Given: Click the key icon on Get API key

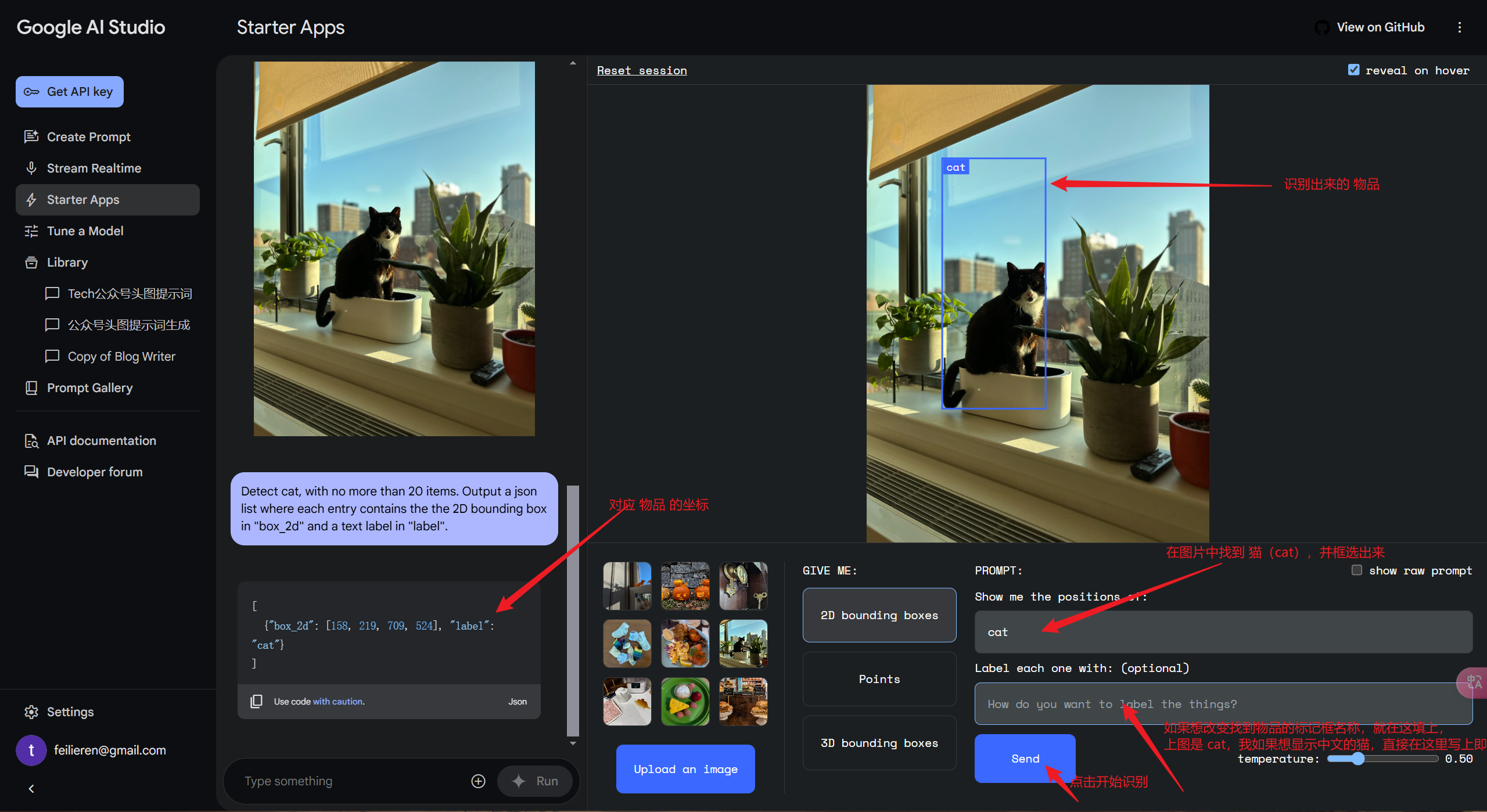Looking at the screenshot, I should (x=31, y=92).
